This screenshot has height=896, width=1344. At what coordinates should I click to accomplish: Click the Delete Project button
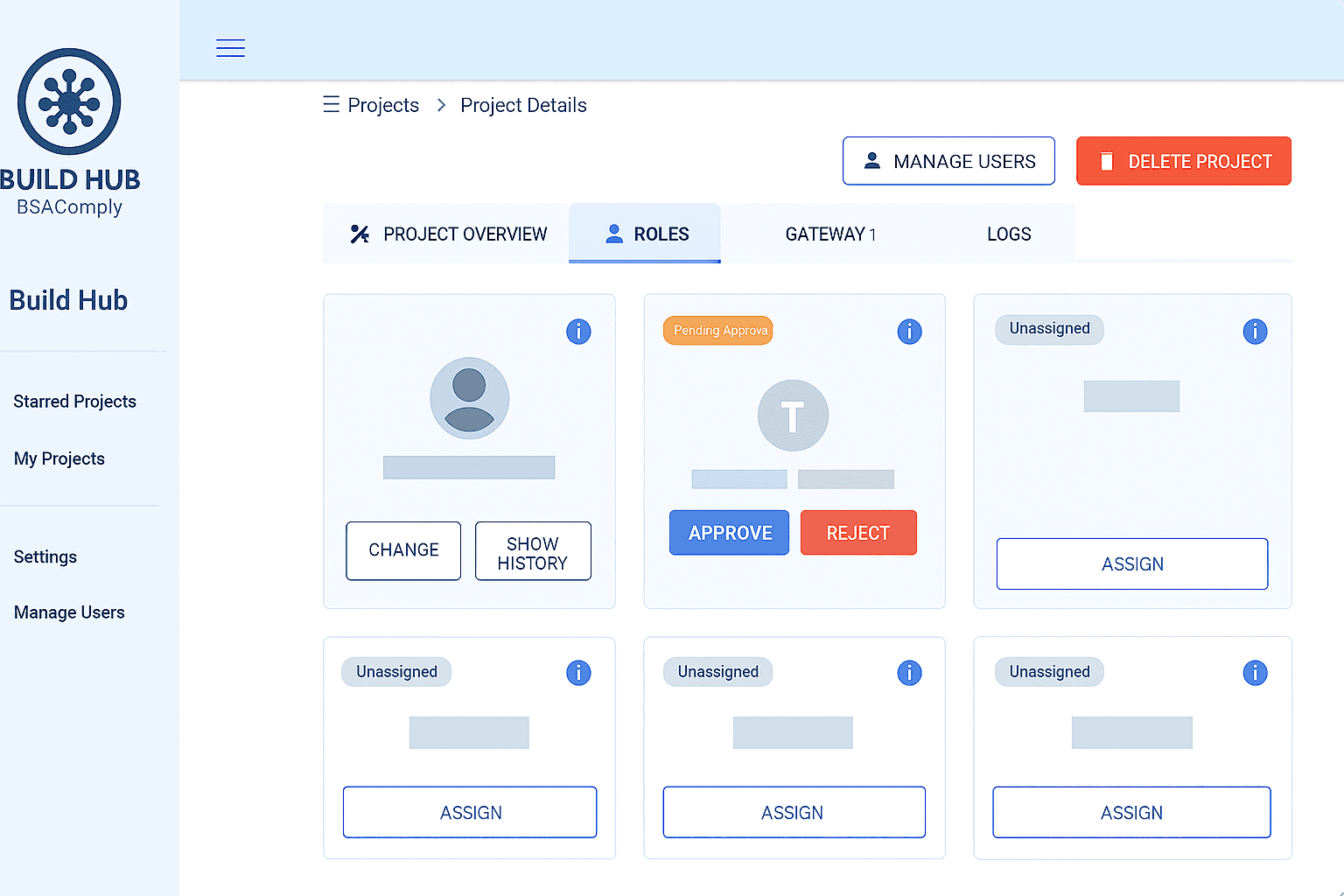pos(1183,161)
